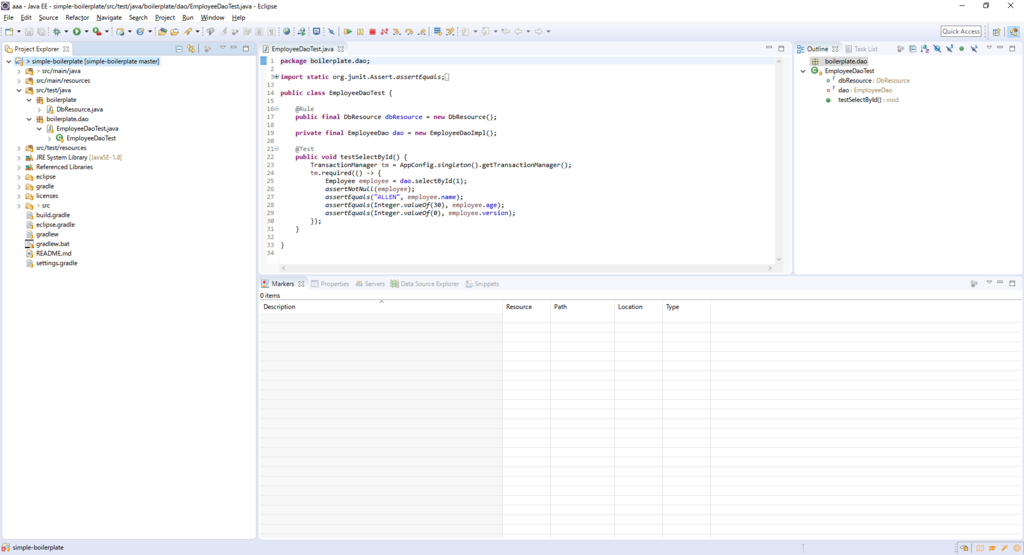Viewport: 1024px width, 555px height.
Task: Click the Back navigation arrow icon
Action: click(519, 31)
